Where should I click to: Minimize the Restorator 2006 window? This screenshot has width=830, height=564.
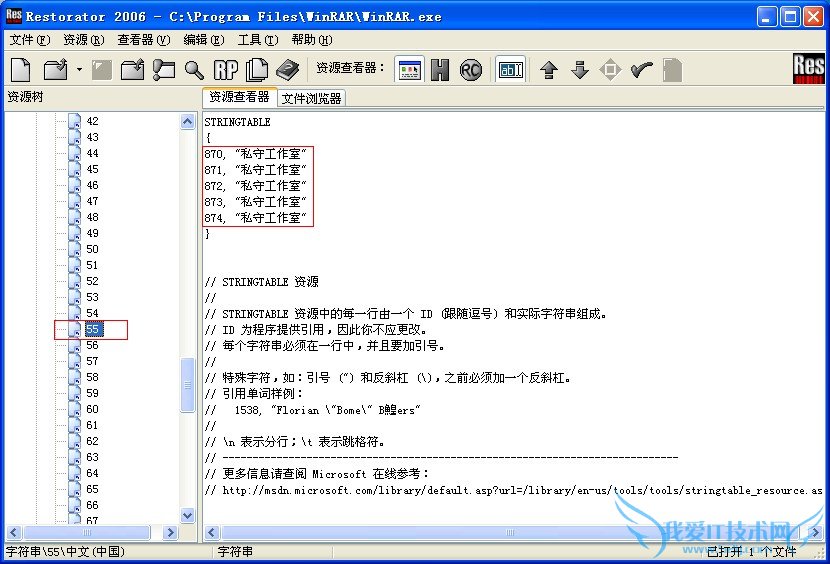[x=766, y=16]
